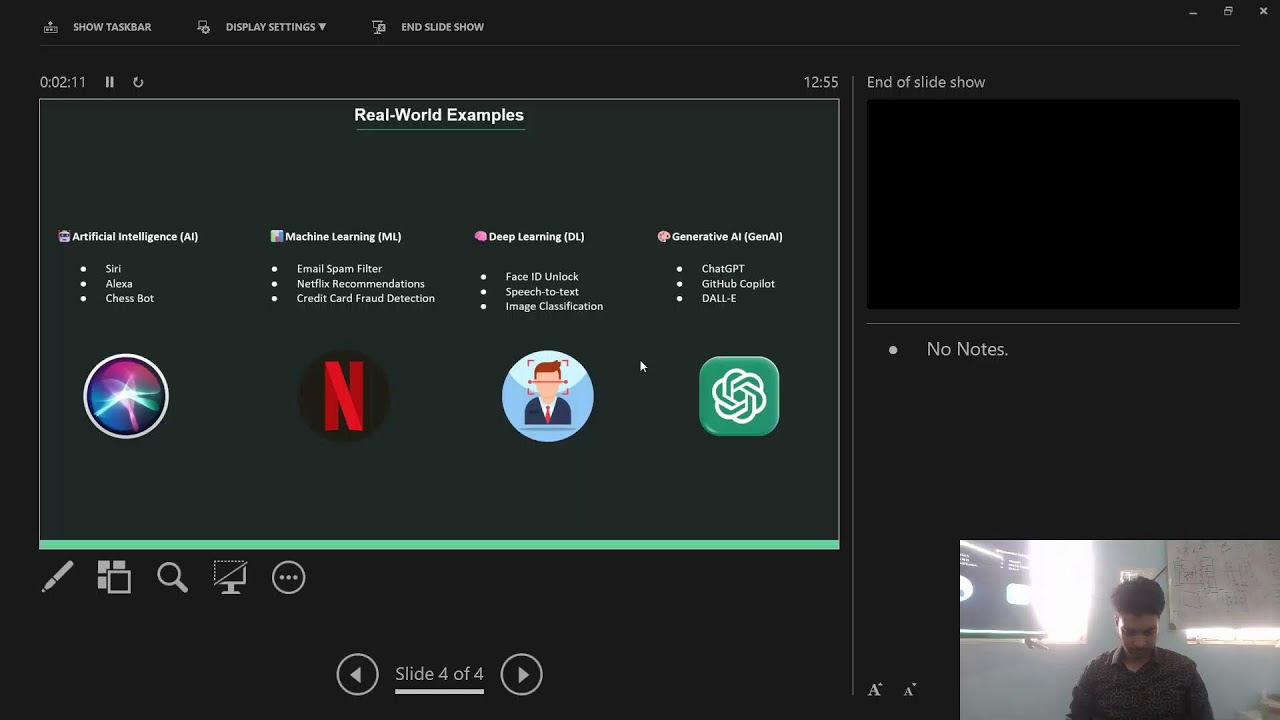The width and height of the screenshot is (1280, 720).
Task: Select the pen and laser pointer tool
Action: click(x=57, y=577)
